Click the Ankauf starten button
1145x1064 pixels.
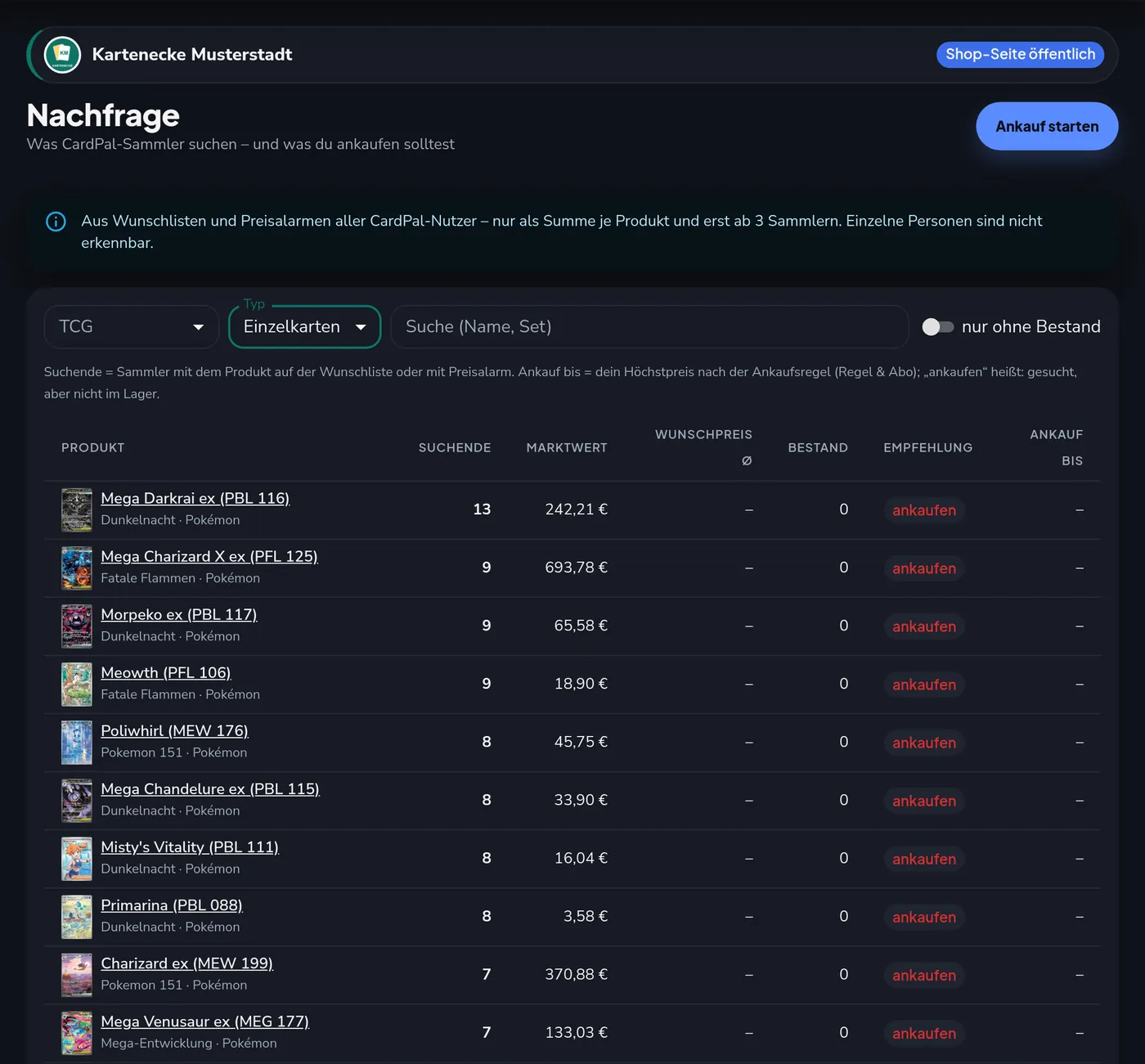1047,127
